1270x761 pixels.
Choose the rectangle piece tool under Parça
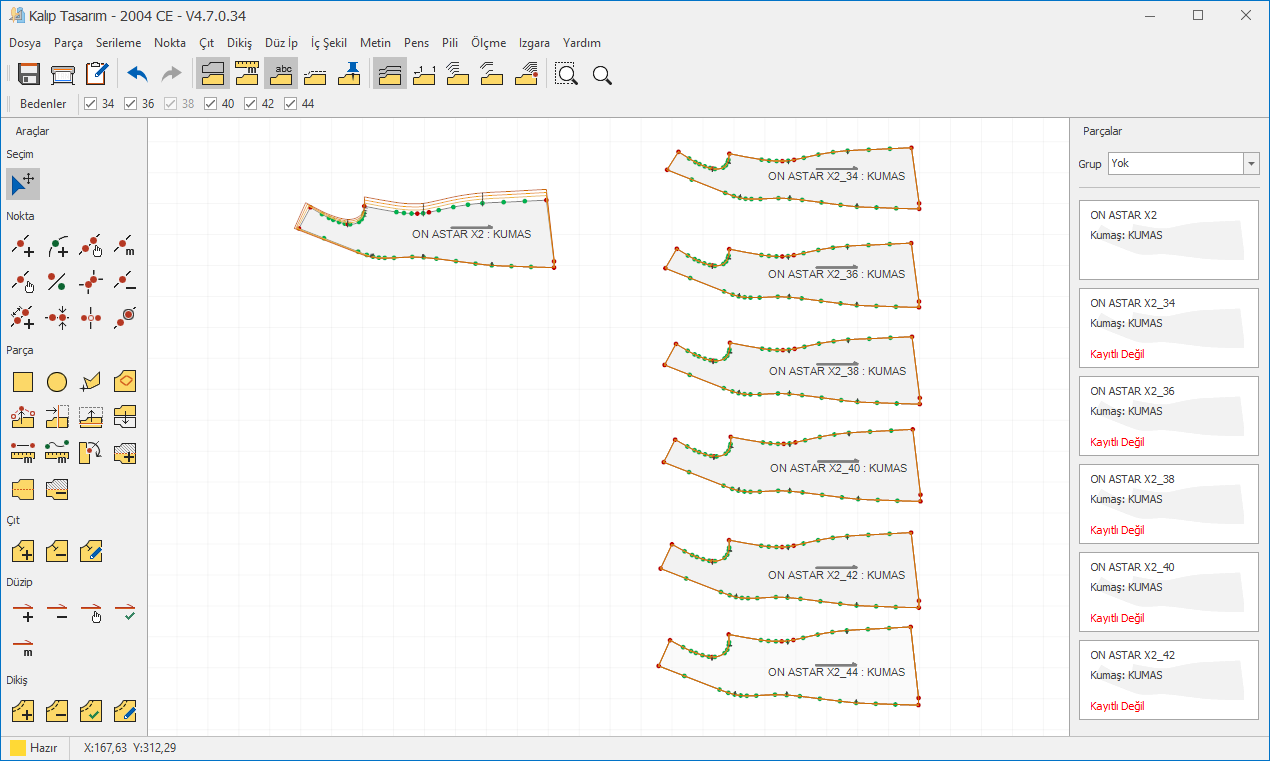23,381
